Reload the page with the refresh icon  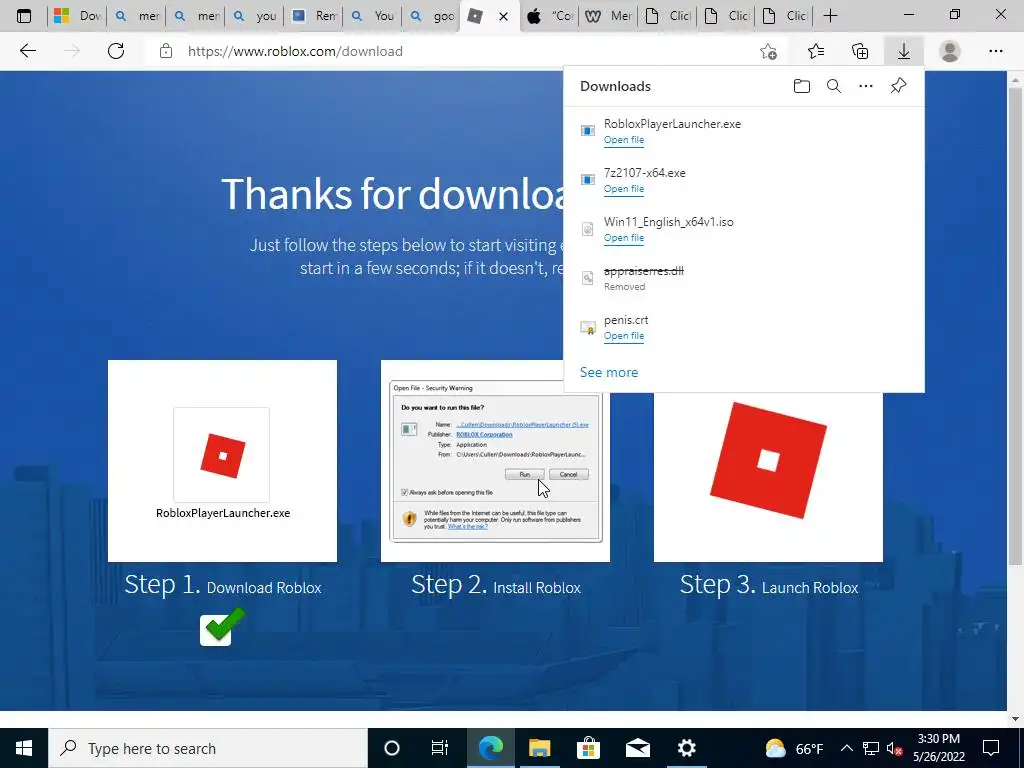(x=116, y=51)
